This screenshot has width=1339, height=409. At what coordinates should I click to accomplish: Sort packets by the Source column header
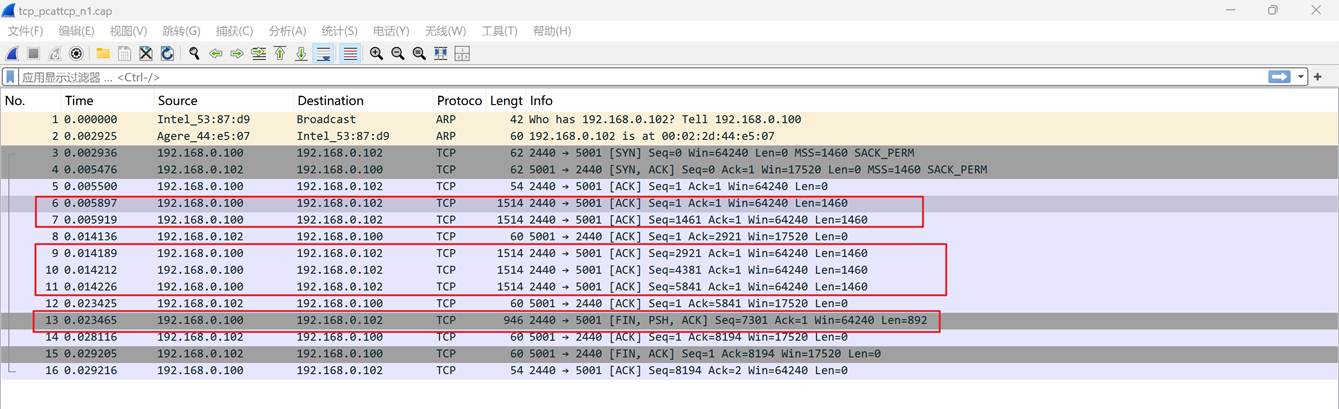click(x=223, y=100)
